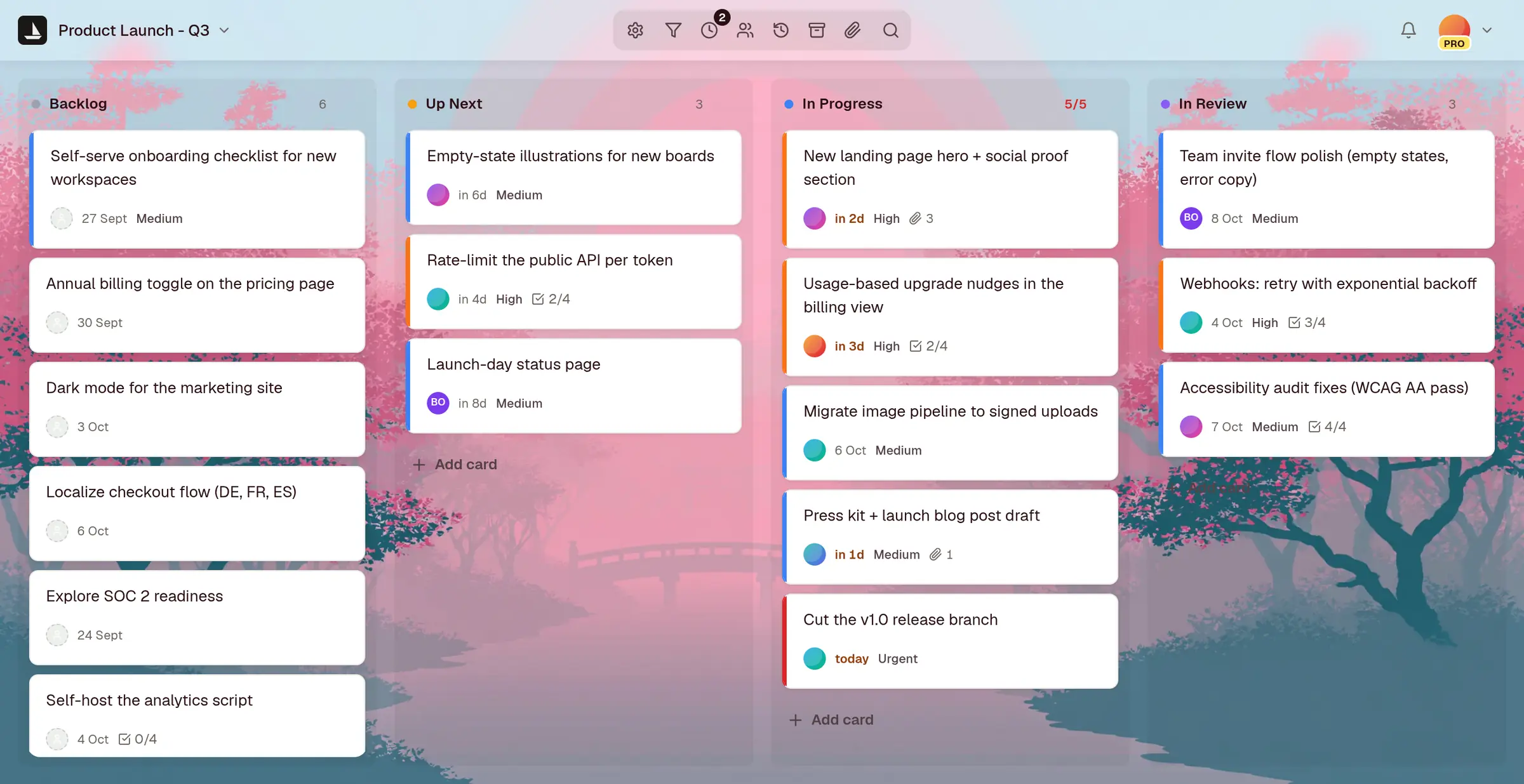1524x784 pixels.
Task: Open the filter funnel icon
Action: coord(673,30)
